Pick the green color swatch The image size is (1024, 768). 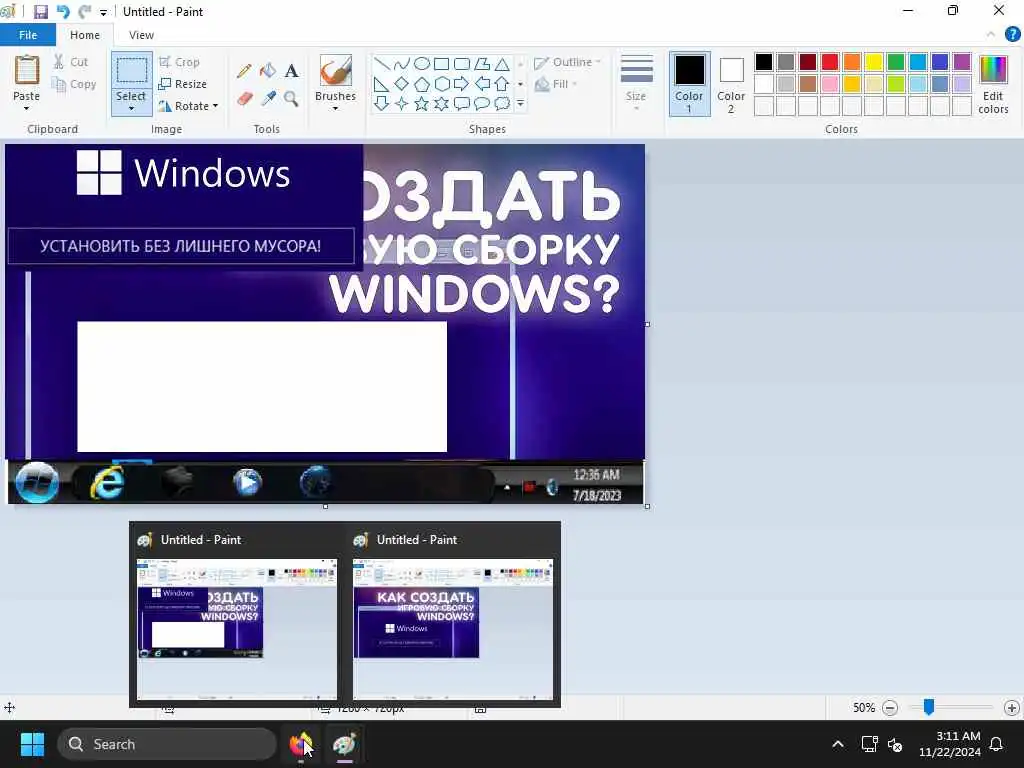pos(896,62)
